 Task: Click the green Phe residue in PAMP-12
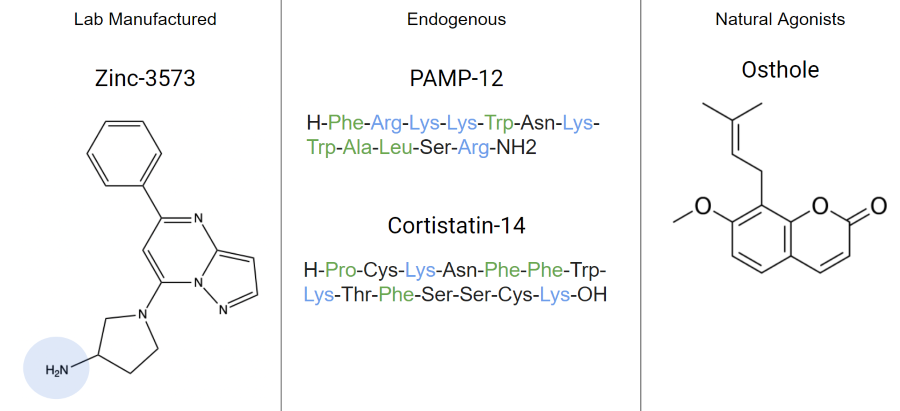click(343, 124)
